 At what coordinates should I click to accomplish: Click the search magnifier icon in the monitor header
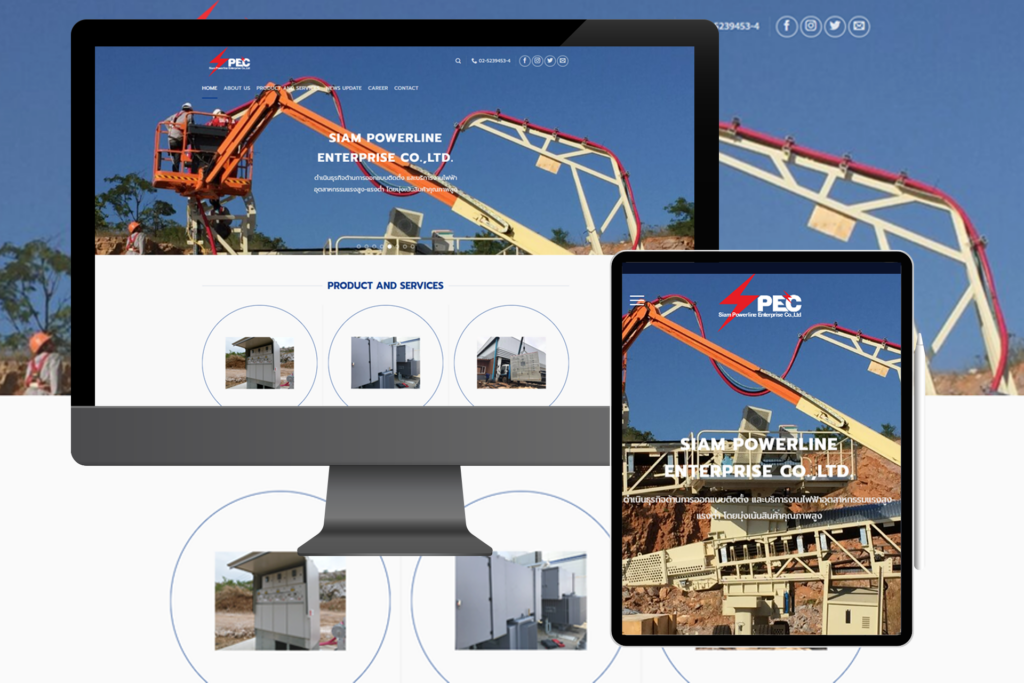tap(458, 61)
